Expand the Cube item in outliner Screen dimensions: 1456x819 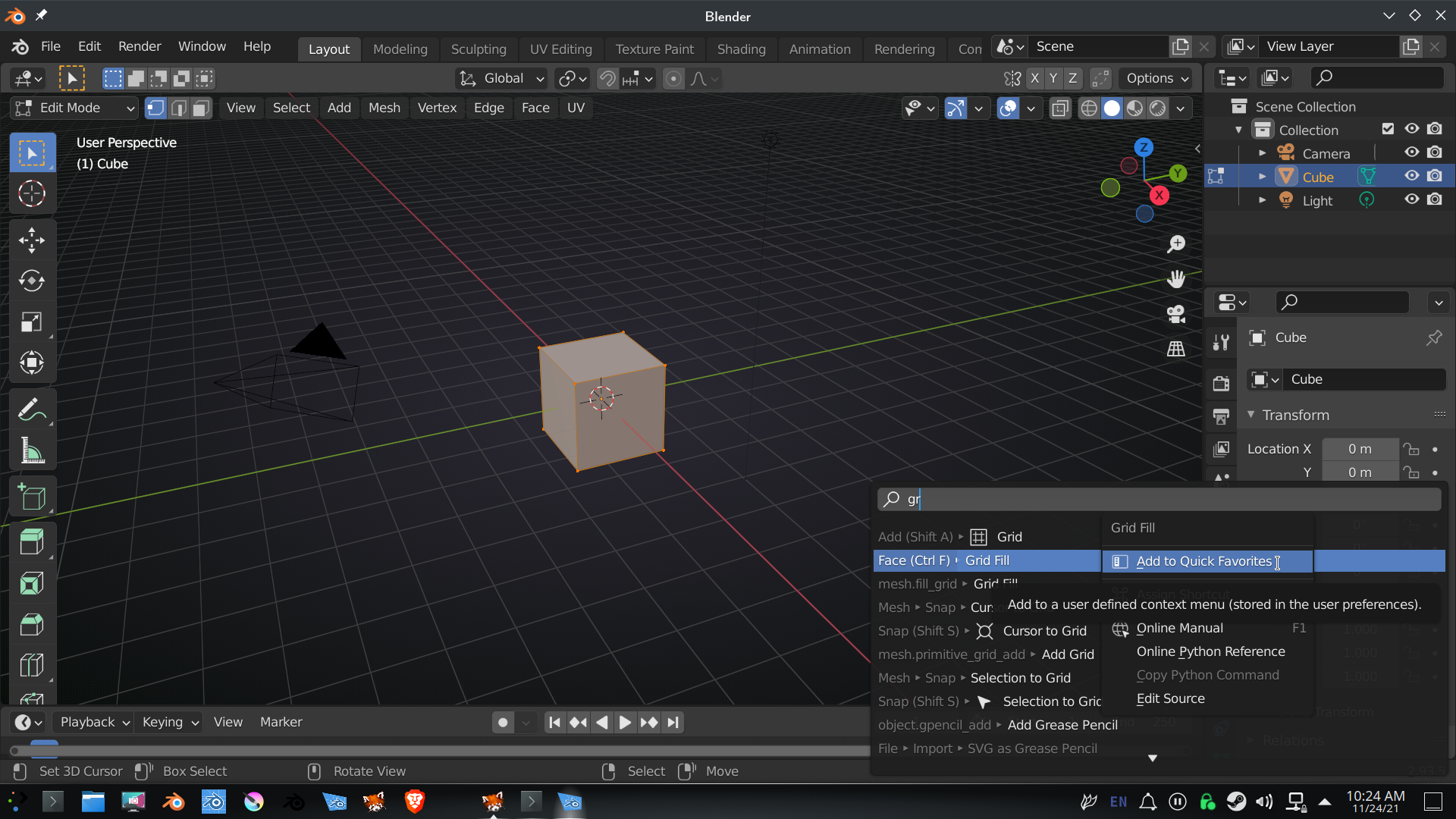(x=1262, y=177)
